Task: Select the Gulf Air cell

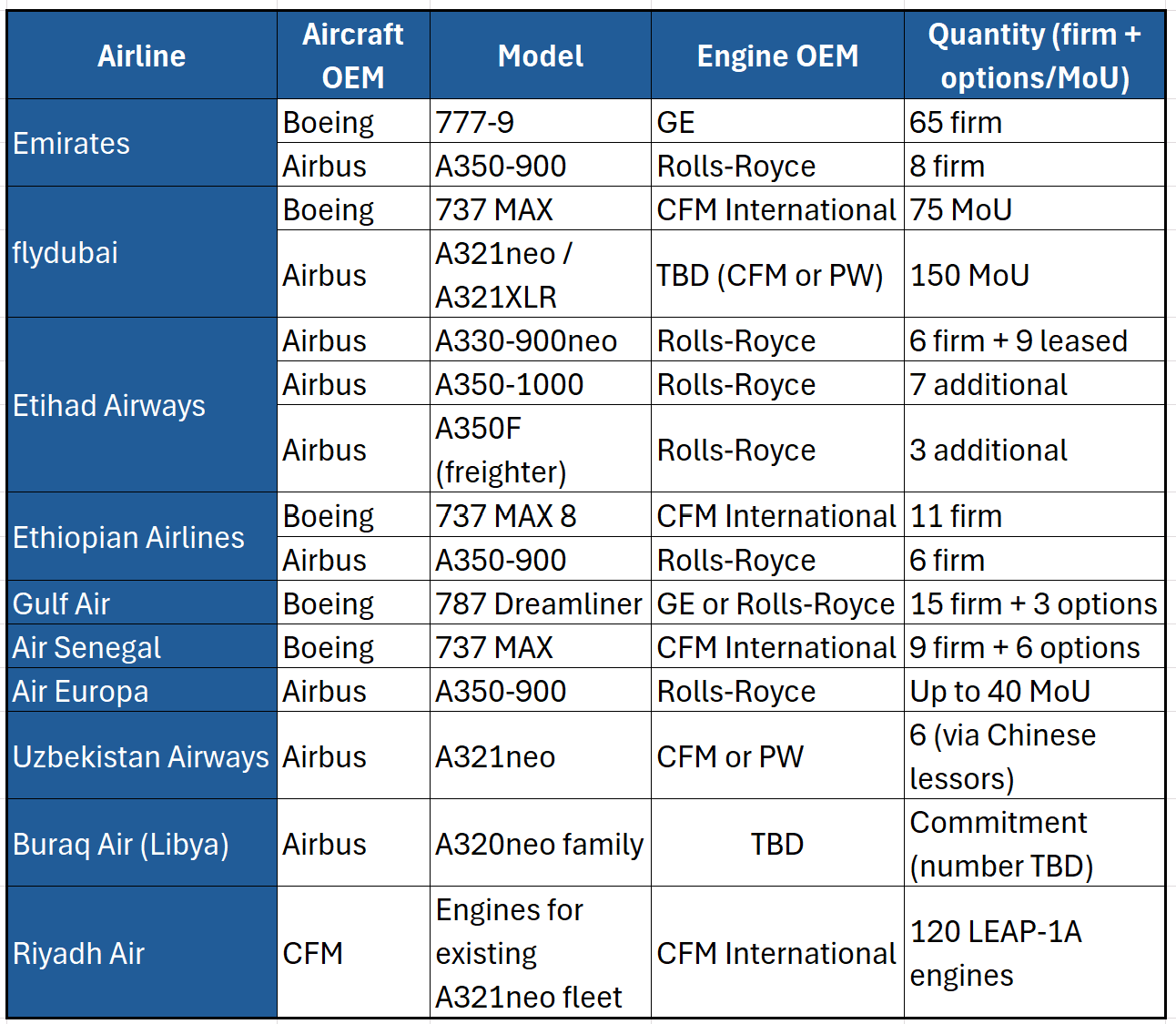Action: point(141,603)
